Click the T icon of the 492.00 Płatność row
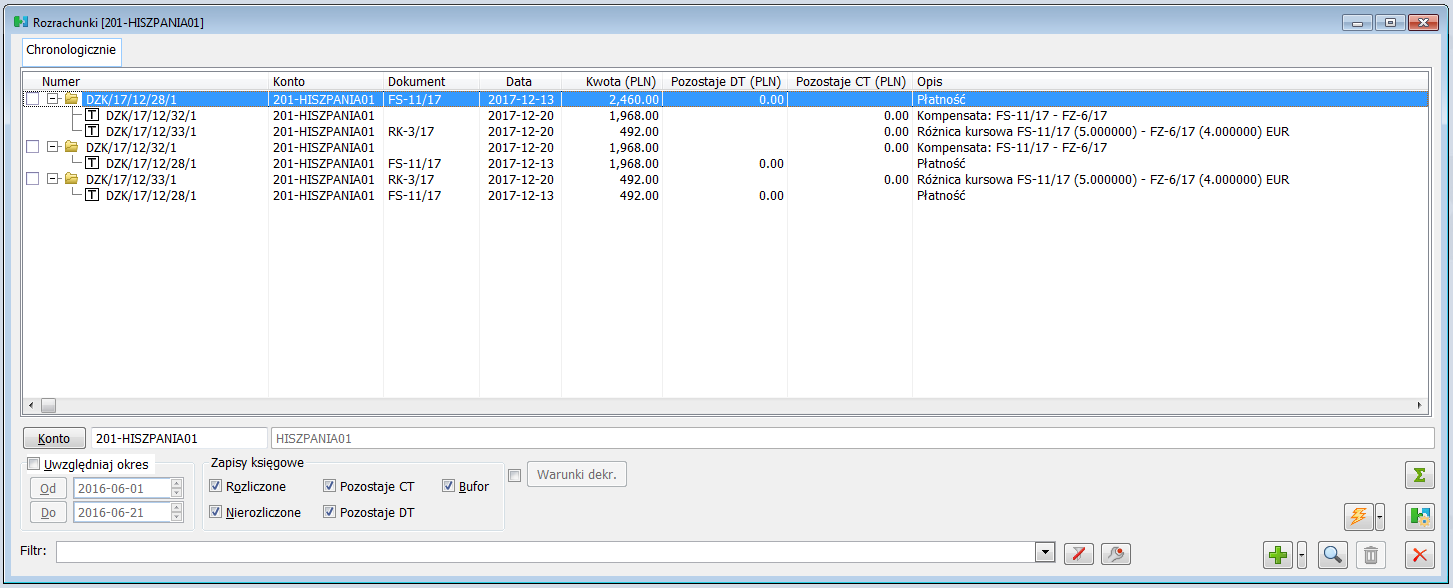The image size is (1453, 588). pos(92,195)
